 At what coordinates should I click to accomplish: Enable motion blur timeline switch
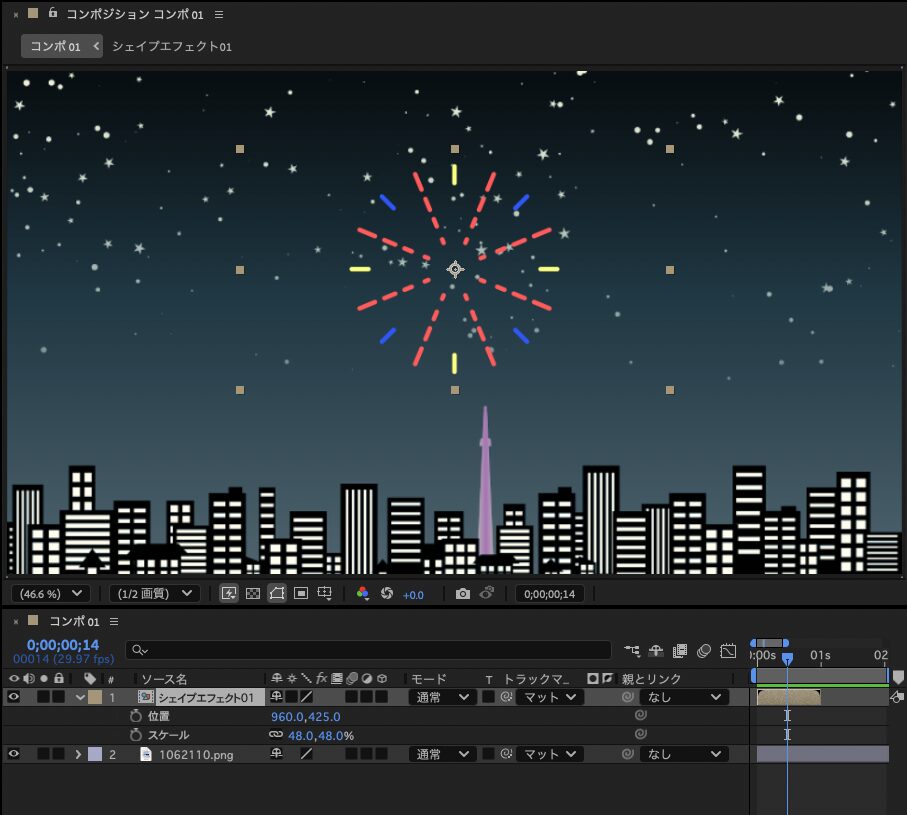704,651
